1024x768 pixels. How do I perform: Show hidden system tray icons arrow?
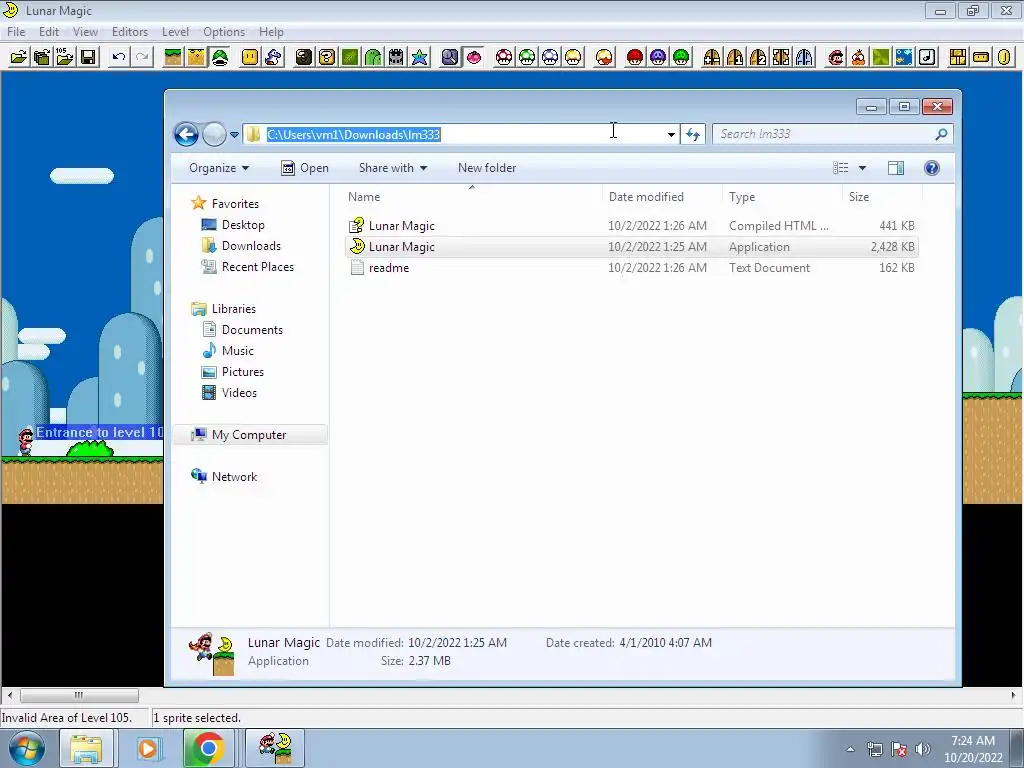[x=850, y=749]
